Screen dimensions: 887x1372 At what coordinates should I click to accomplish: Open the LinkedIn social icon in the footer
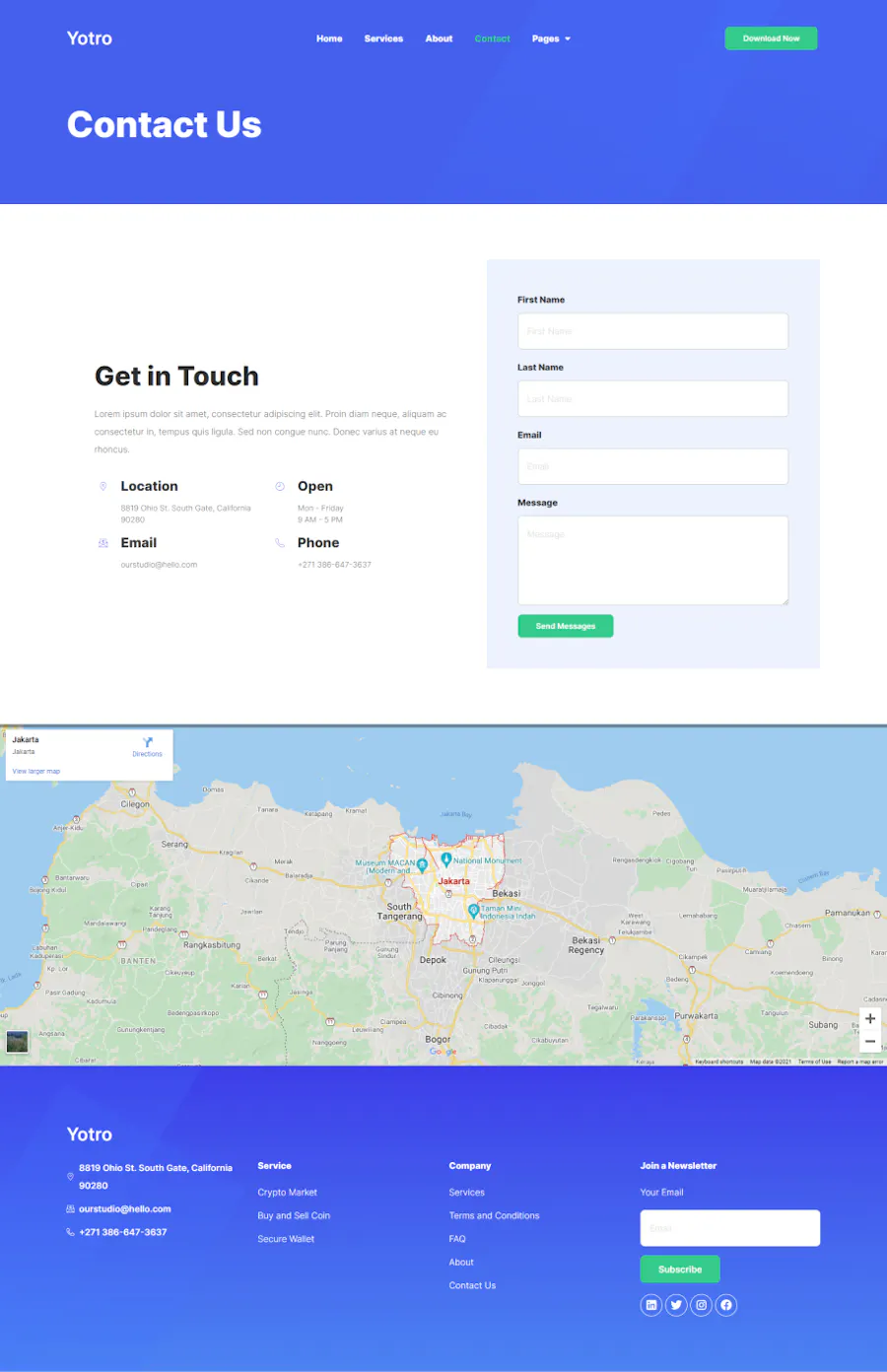tap(651, 1305)
